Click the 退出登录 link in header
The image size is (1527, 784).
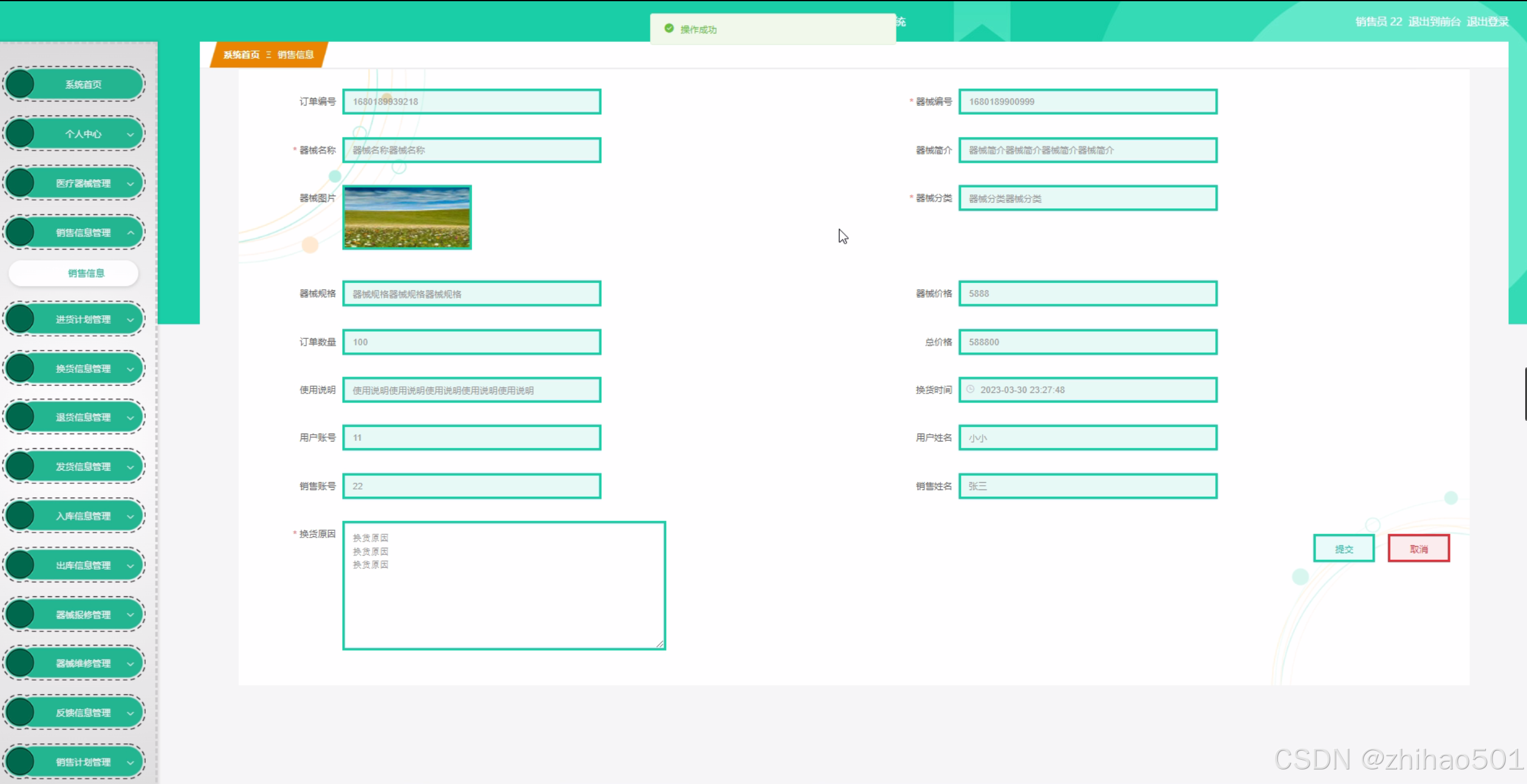click(1488, 22)
